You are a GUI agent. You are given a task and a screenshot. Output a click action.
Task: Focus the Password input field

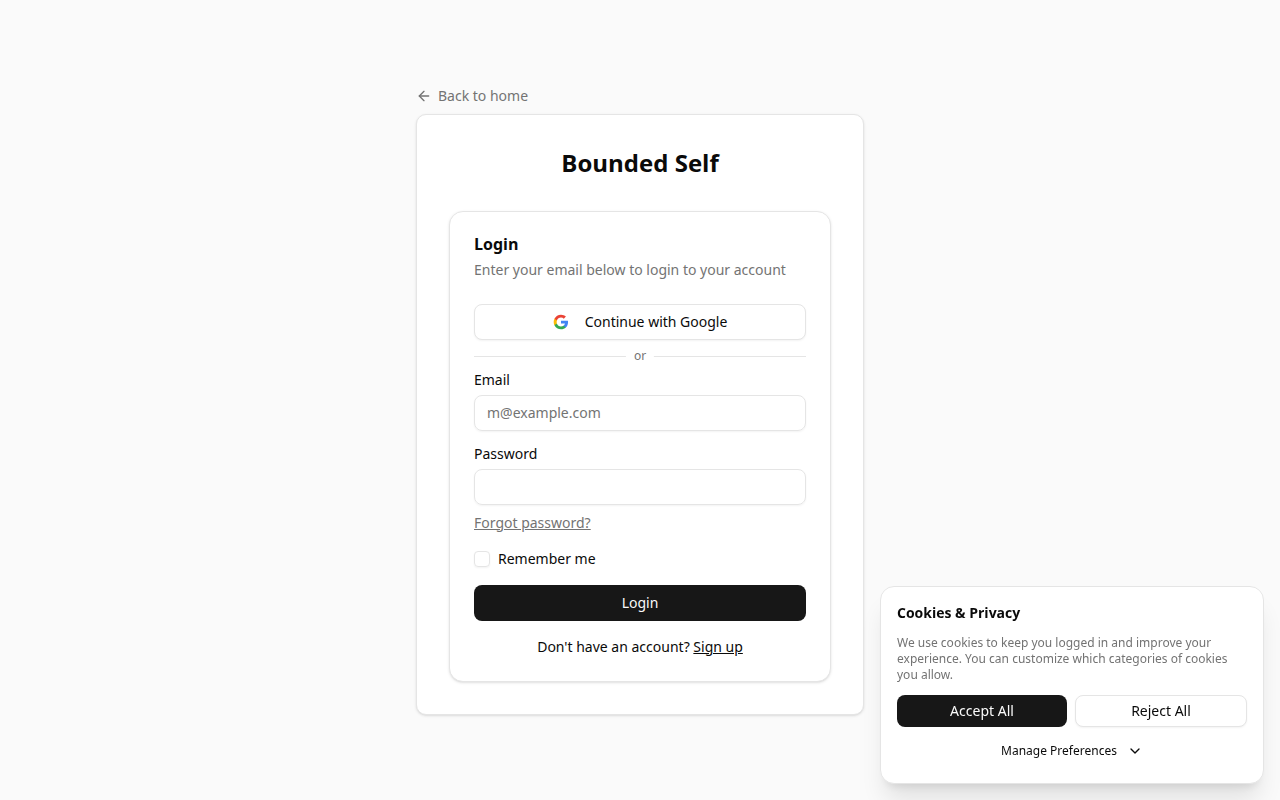639,487
